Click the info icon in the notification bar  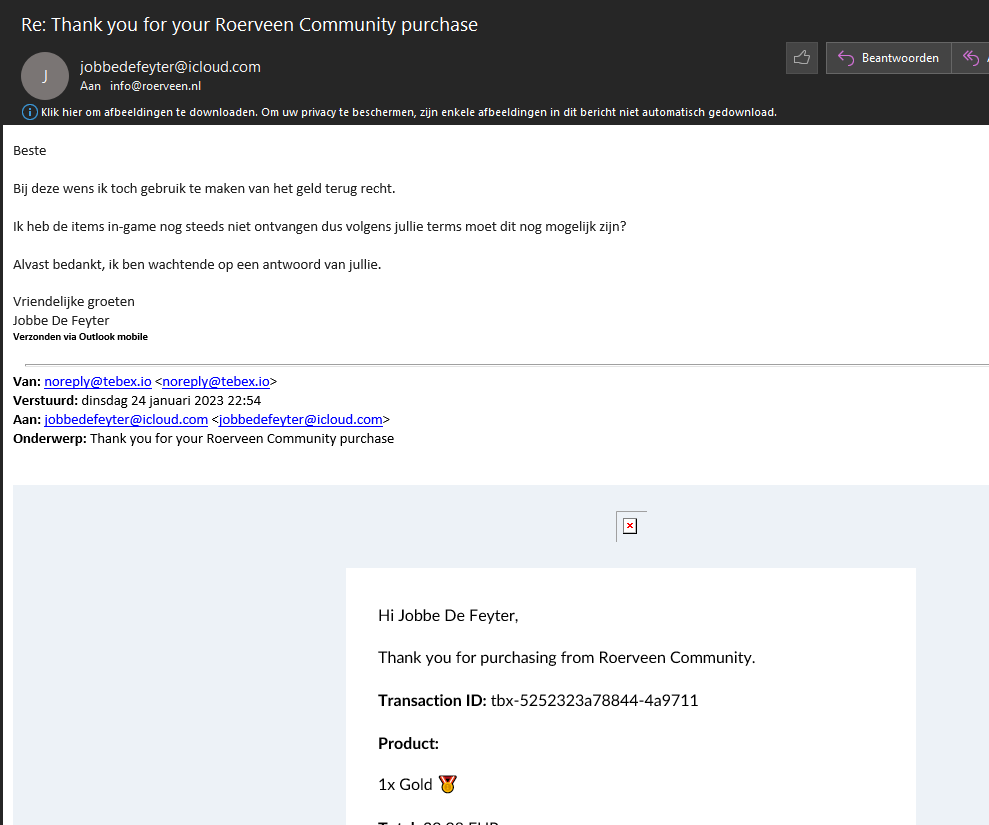point(28,112)
